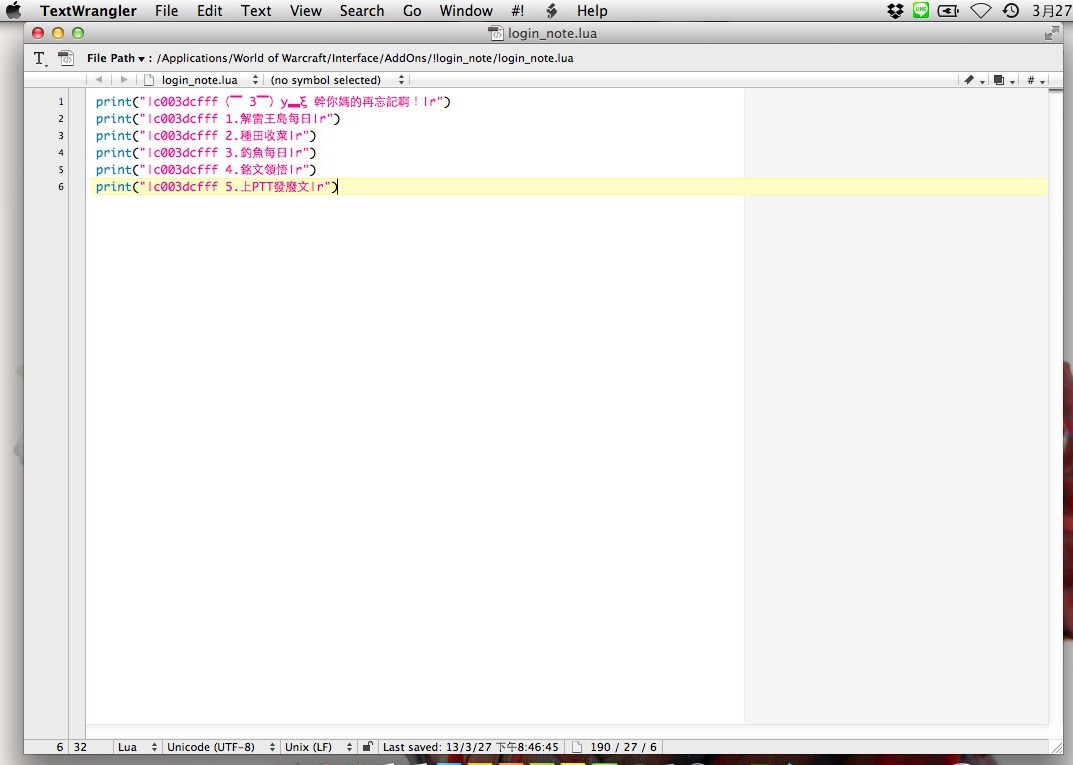Go to previous document with back arrow
Viewport: 1073px width, 765px height.
[x=99, y=79]
